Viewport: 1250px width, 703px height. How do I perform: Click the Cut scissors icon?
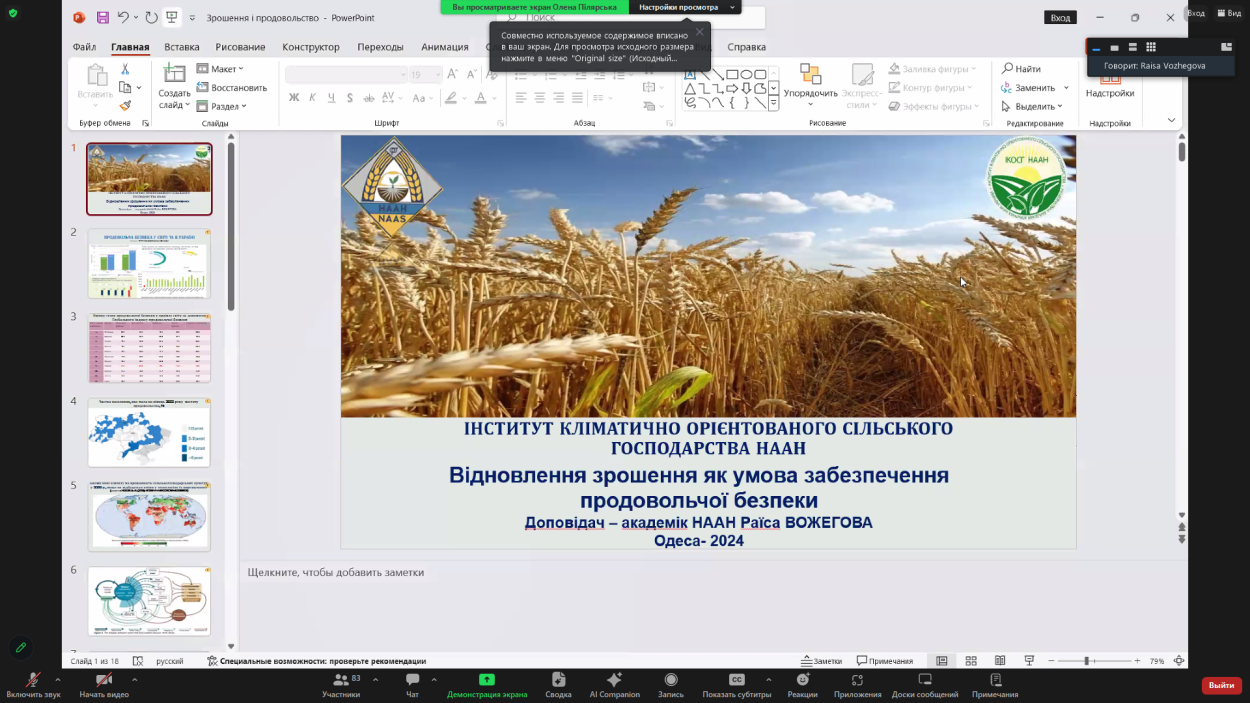(x=125, y=69)
